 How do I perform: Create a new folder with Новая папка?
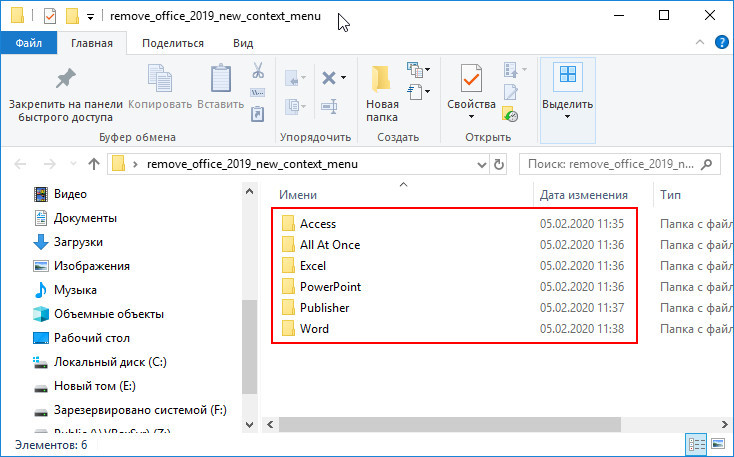click(x=382, y=94)
